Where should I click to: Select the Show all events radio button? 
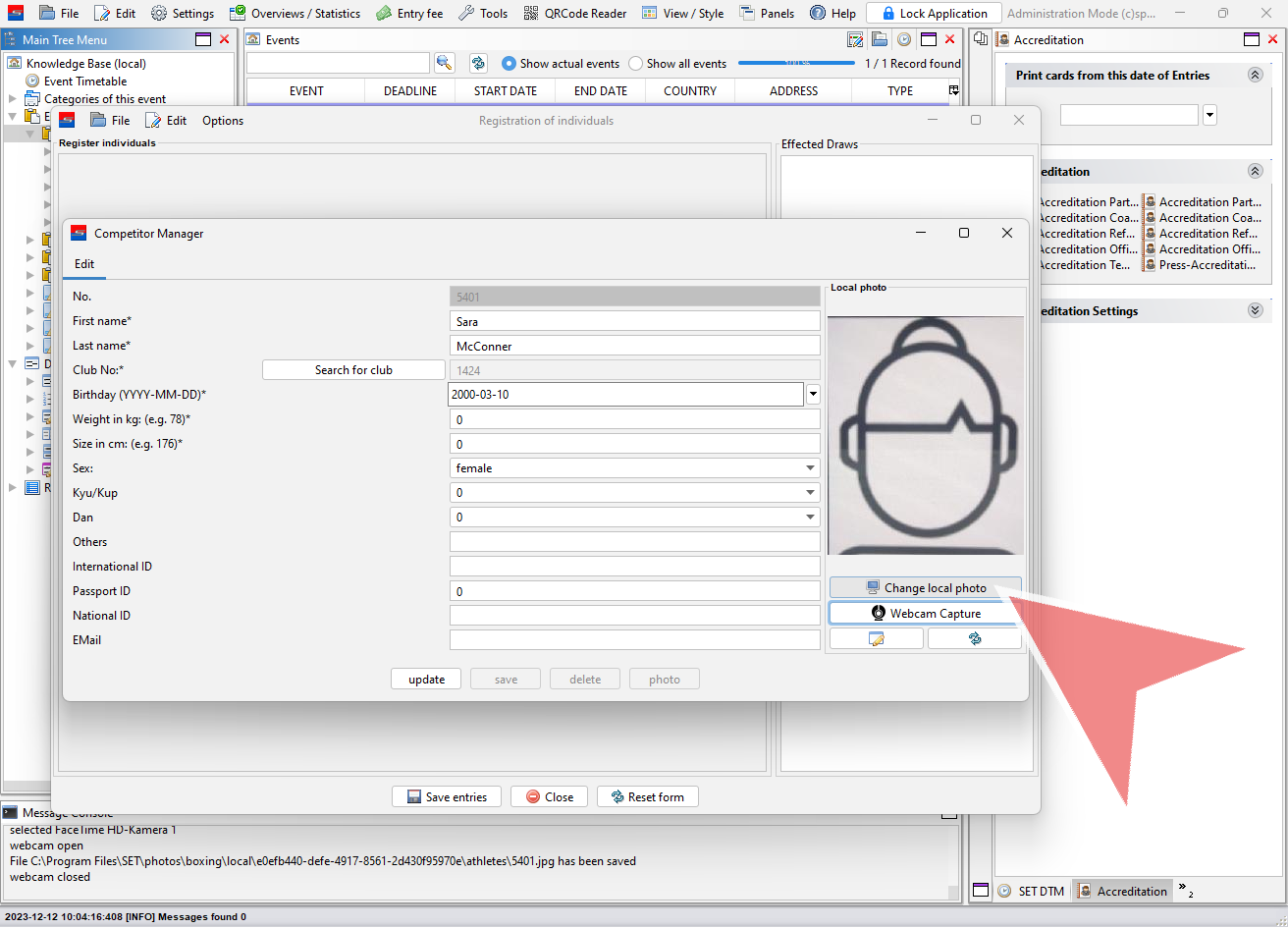pos(635,64)
